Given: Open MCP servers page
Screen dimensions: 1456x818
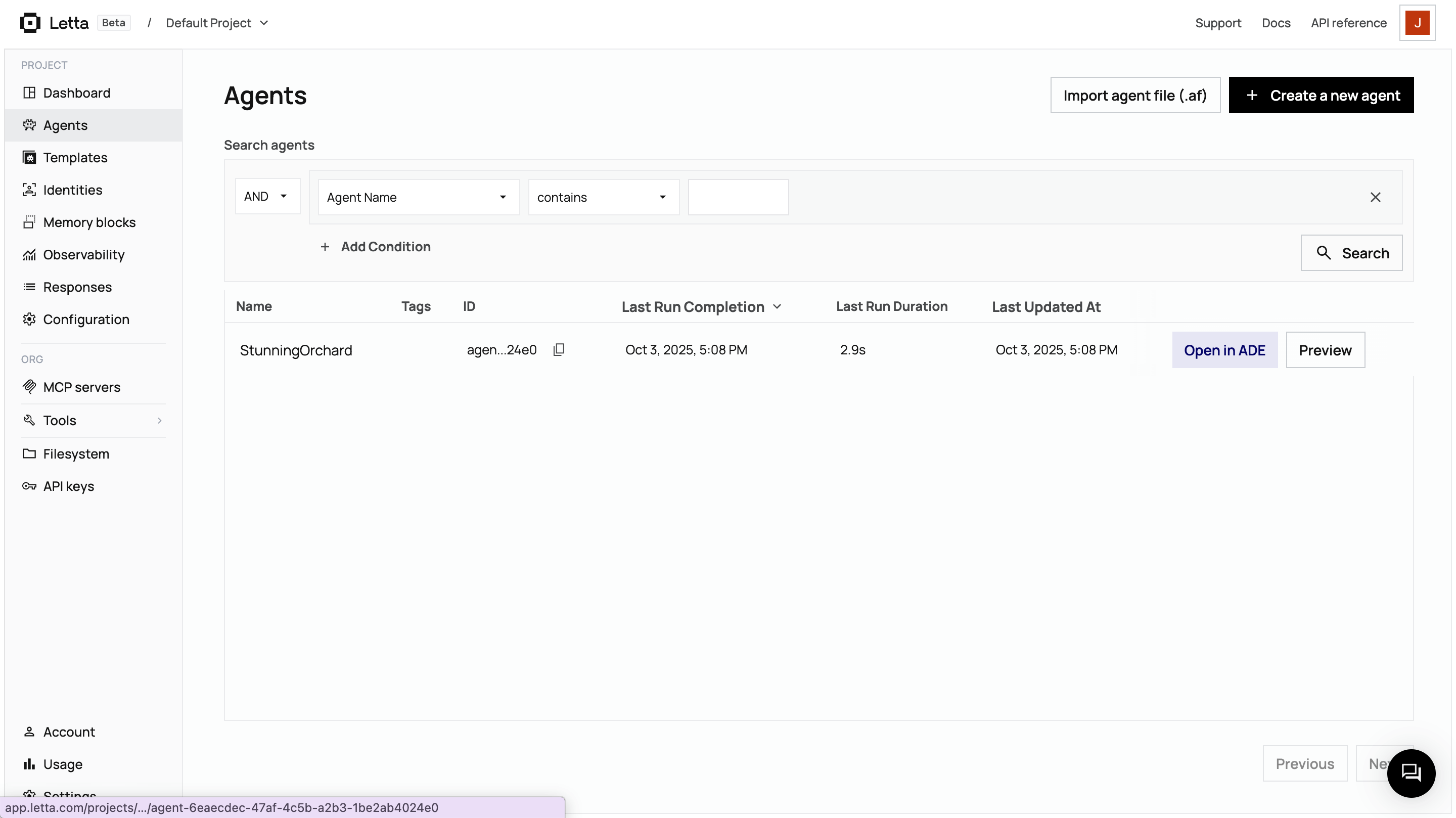Looking at the screenshot, I should [81, 387].
